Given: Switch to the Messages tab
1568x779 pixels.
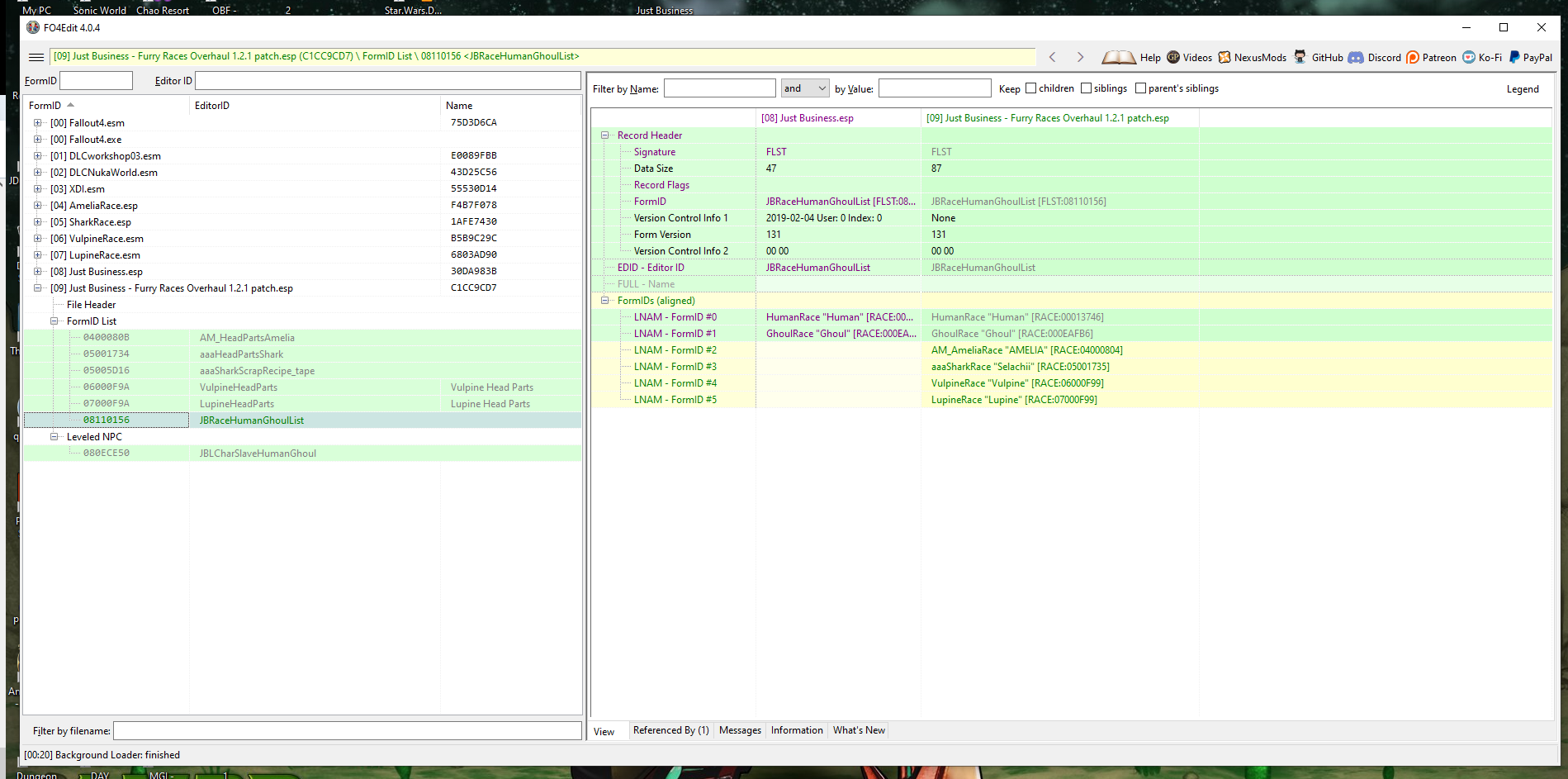Looking at the screenshot, I should point(740,730).
